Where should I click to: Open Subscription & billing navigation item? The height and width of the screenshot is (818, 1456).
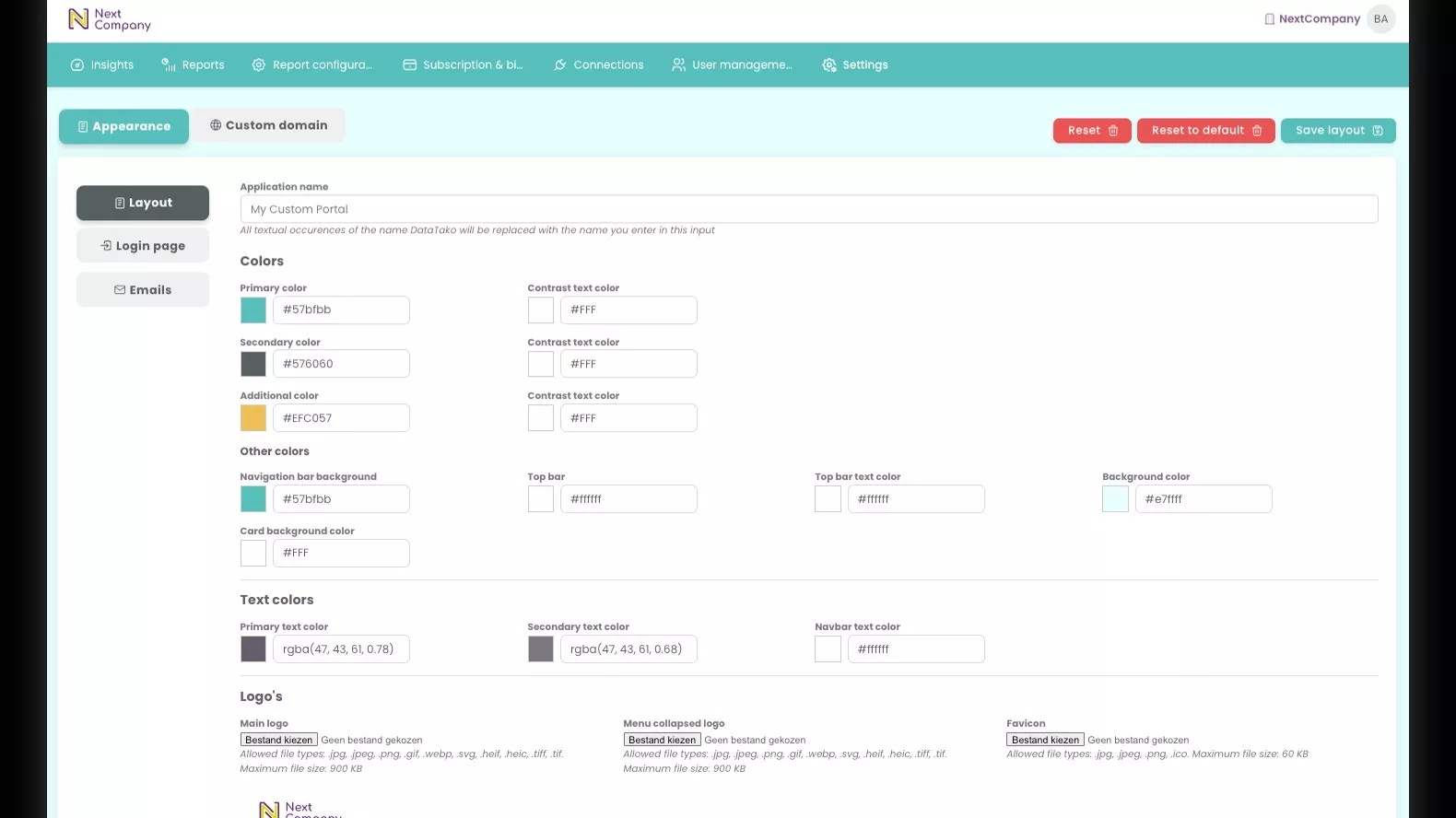tap(463, 65)
